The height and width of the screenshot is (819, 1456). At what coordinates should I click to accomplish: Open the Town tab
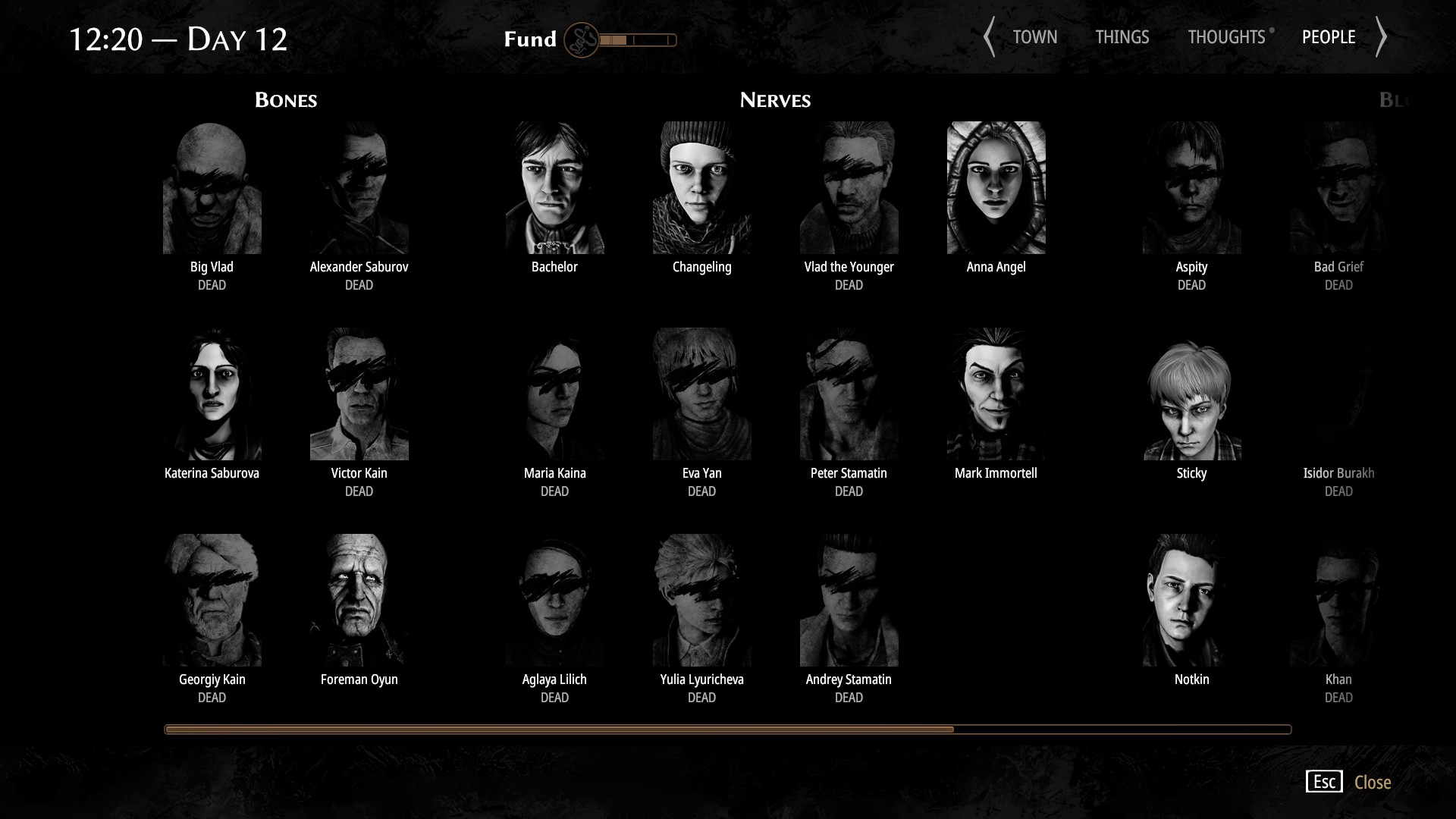pos(1034,37)
